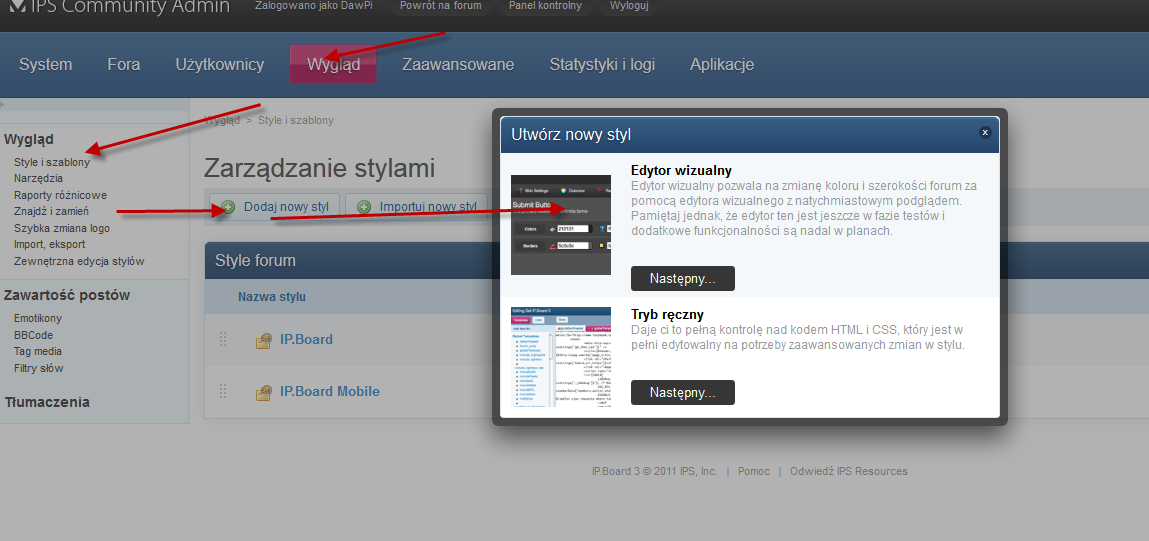The width and height of the screenshot is (1149, 541).
Task: Open Szybka zmiana logo in the sidebar
Action: click(62, 228)
